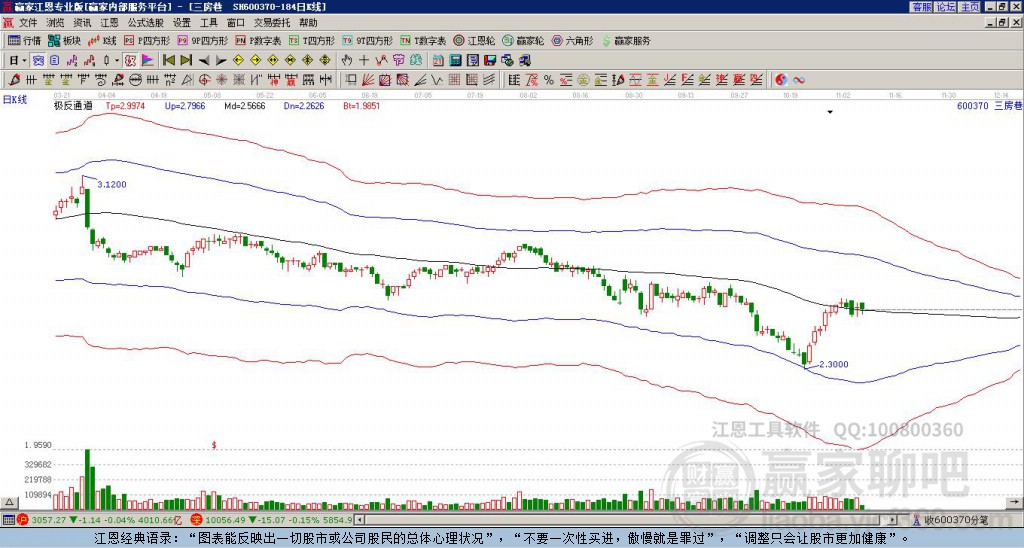Viewport: 1024px width, 548px height.
Task: Click the red-blue yin-yang icon
Action: pos(781,80)
